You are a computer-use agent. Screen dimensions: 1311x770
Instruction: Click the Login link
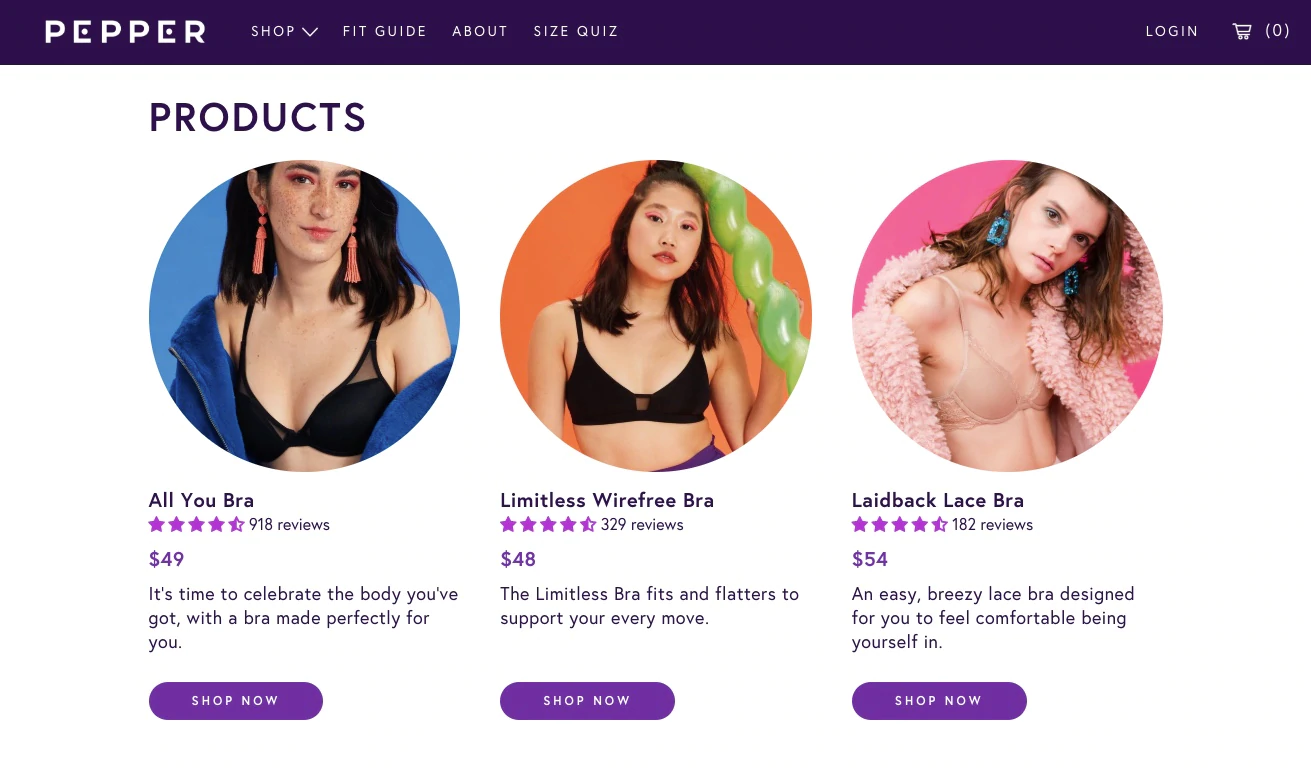1172,32
